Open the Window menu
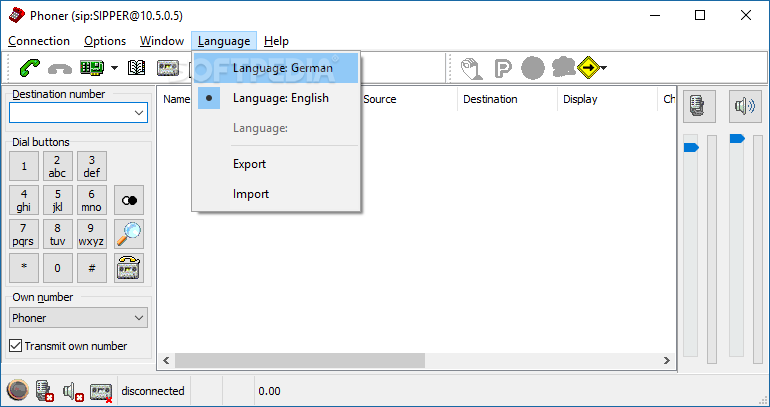 point(162,41)
